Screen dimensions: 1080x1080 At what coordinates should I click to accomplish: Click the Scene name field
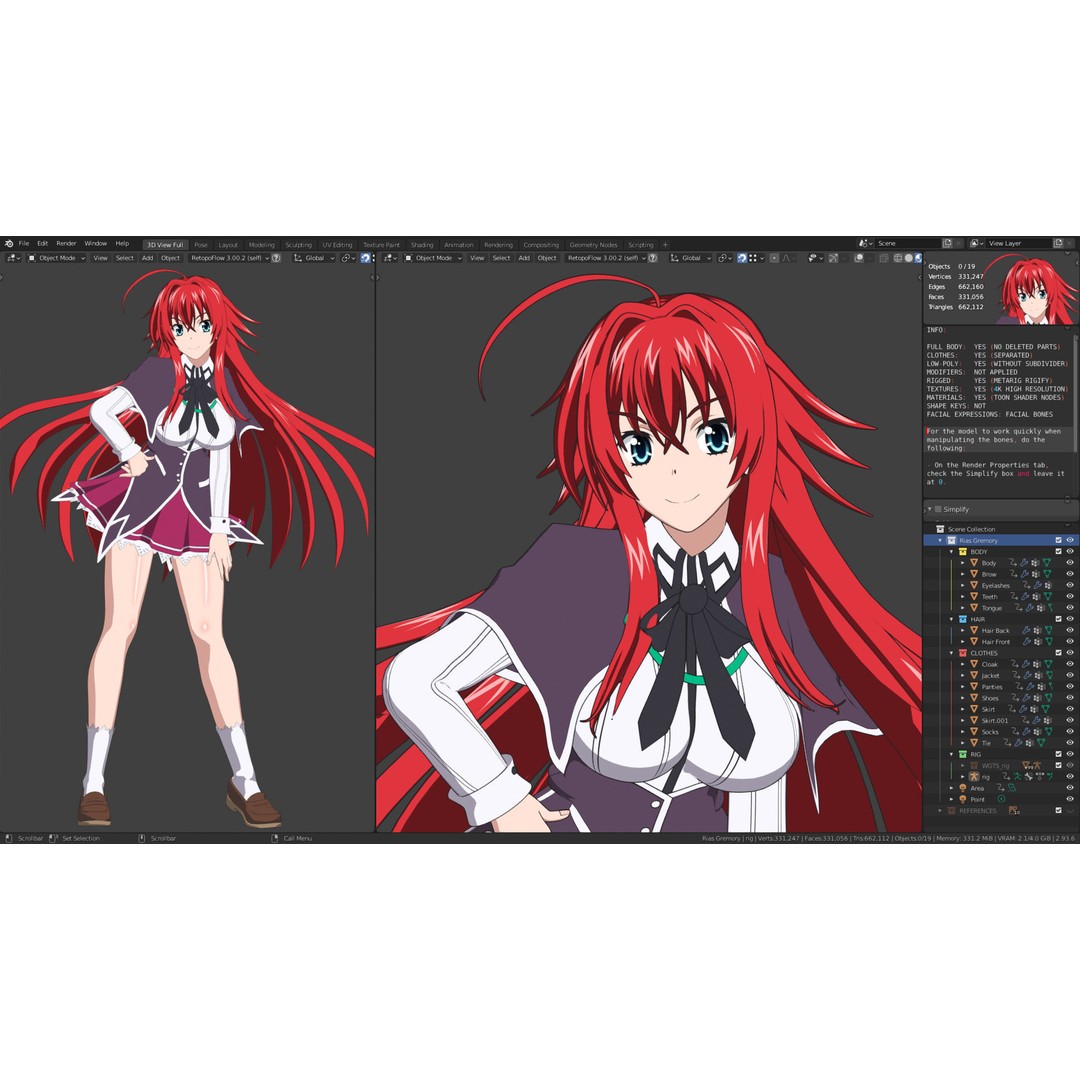click(x=908, y=243)
